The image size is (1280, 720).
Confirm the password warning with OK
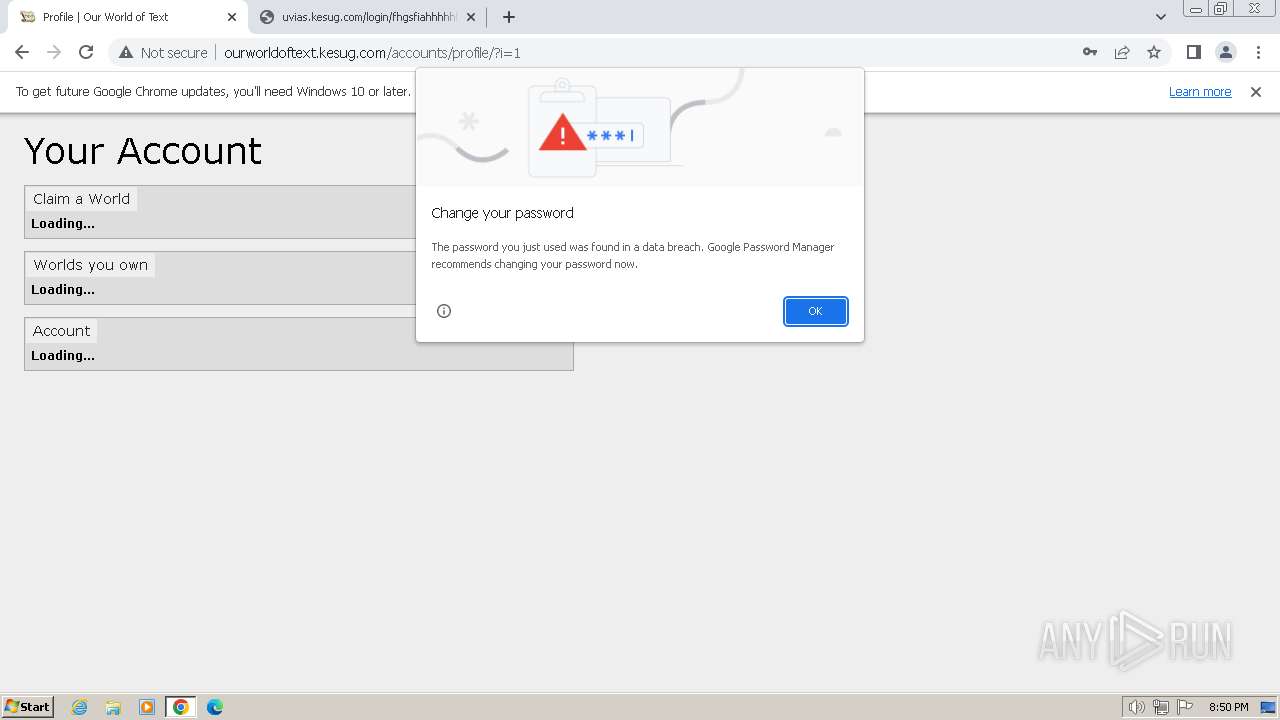[x=815, y=311]
